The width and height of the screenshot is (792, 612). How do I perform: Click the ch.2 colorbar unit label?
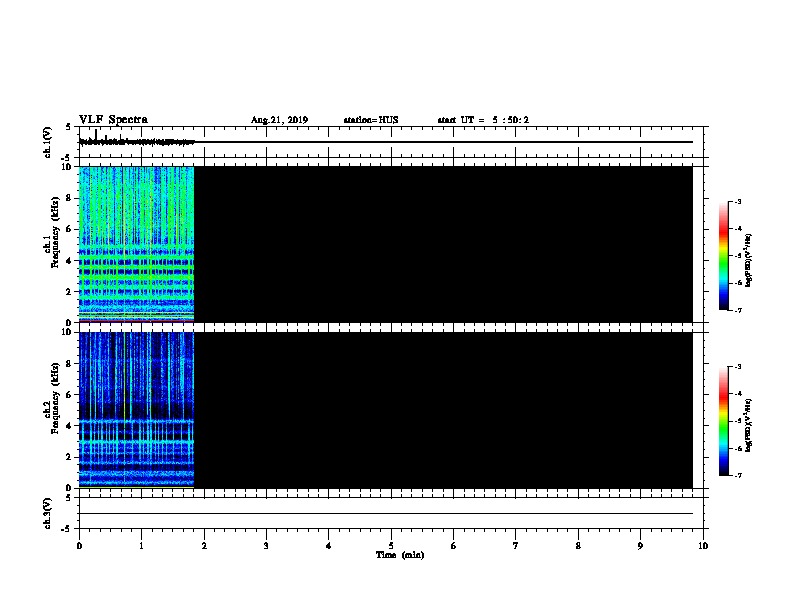(x=749, y=426)
